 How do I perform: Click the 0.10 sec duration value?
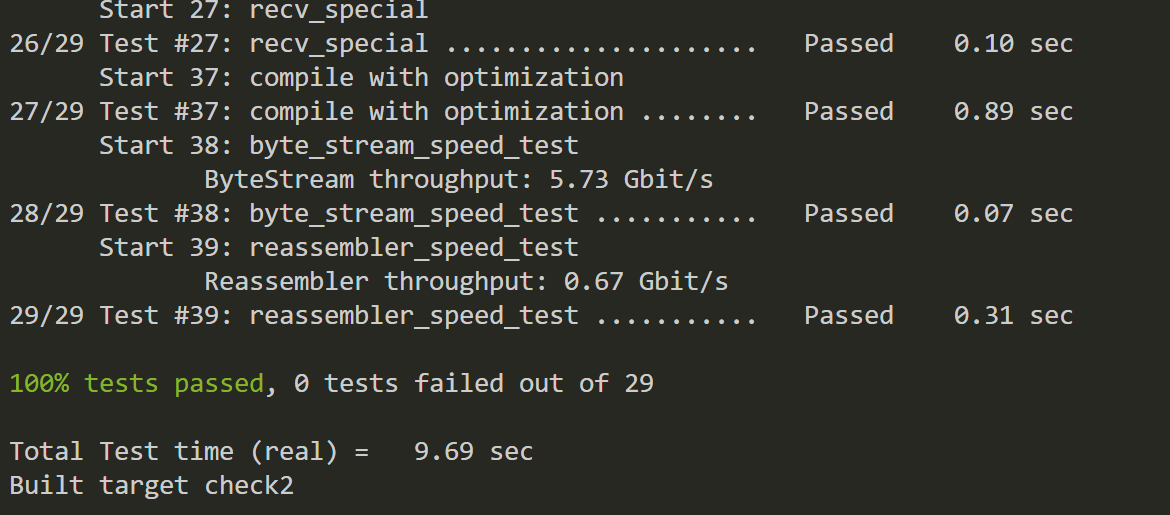tap(1012, 44)
